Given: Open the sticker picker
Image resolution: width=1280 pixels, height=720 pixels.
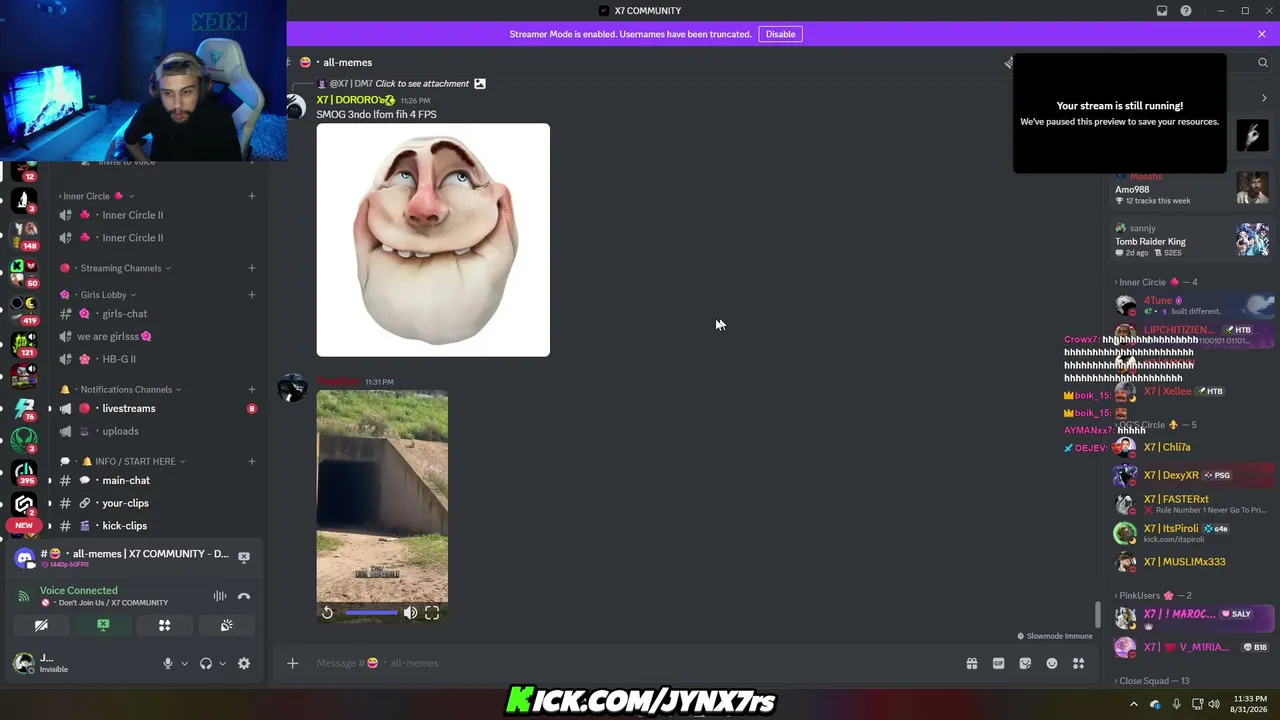Looking at the screenshot, I should [x=1025, y=663].
